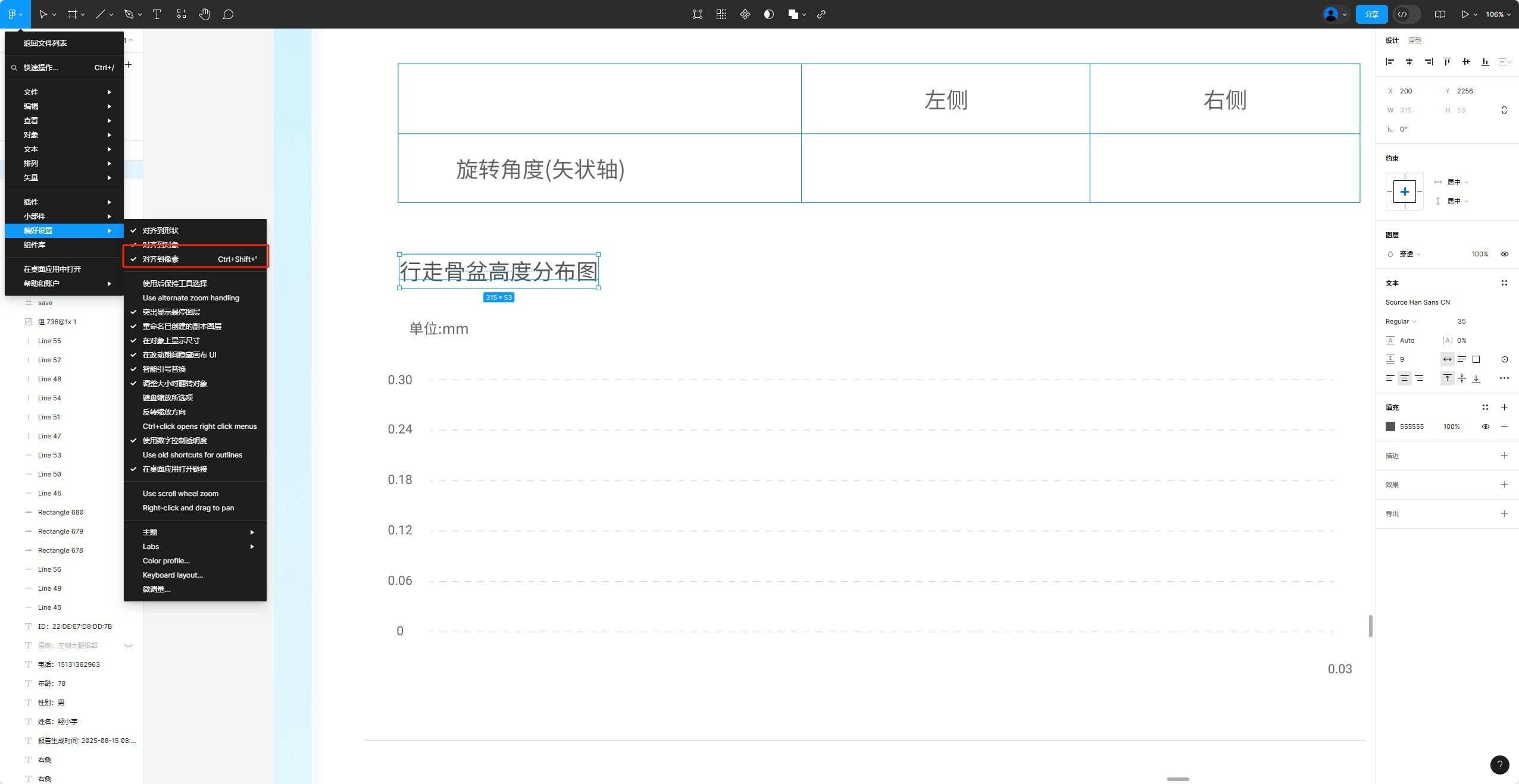Open the Regular font weight dropdown
1519x784 pixels.
click(x=1401, y=321)
